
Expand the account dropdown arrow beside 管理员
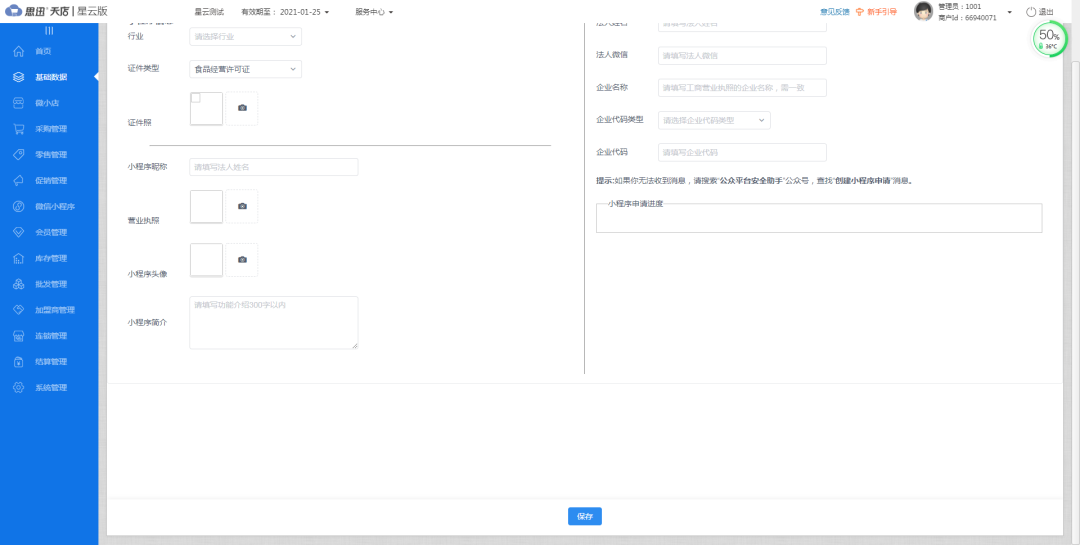point(1009,12)
